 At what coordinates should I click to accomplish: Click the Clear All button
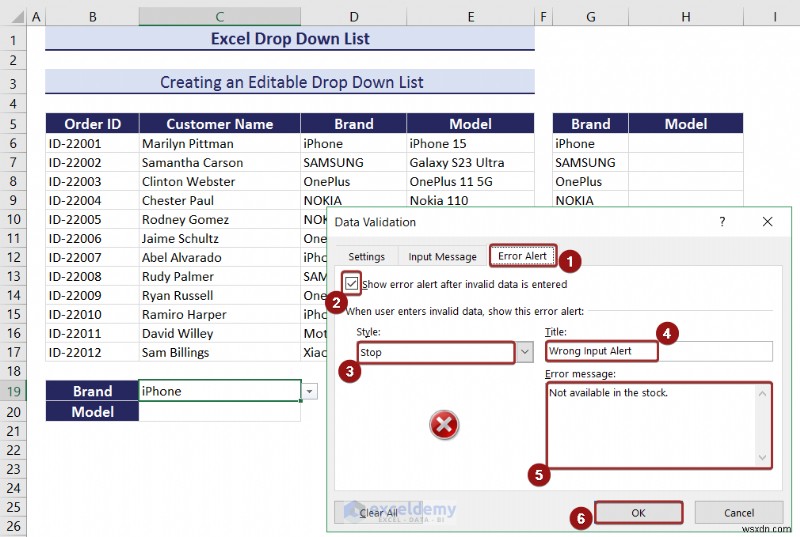(378, 513)
